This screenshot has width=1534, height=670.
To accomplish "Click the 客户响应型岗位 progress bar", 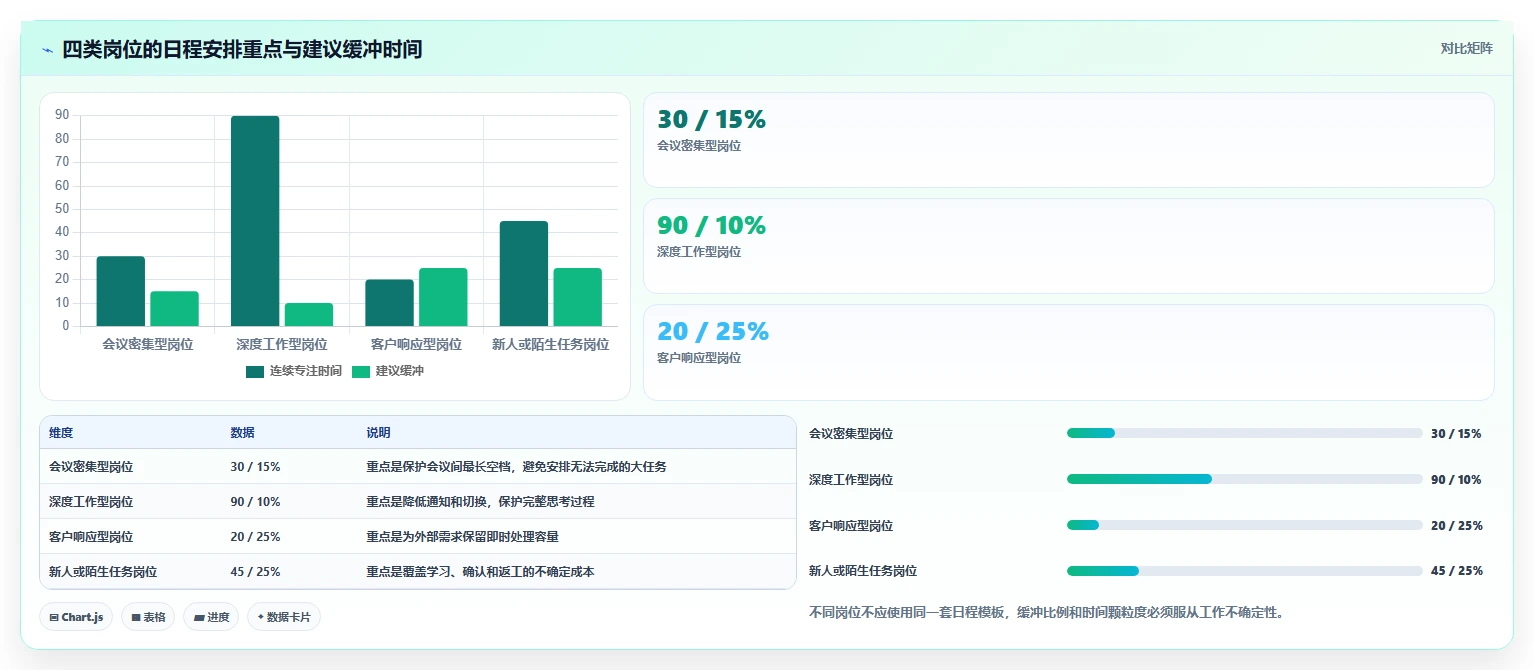I will pos(1244,525).
